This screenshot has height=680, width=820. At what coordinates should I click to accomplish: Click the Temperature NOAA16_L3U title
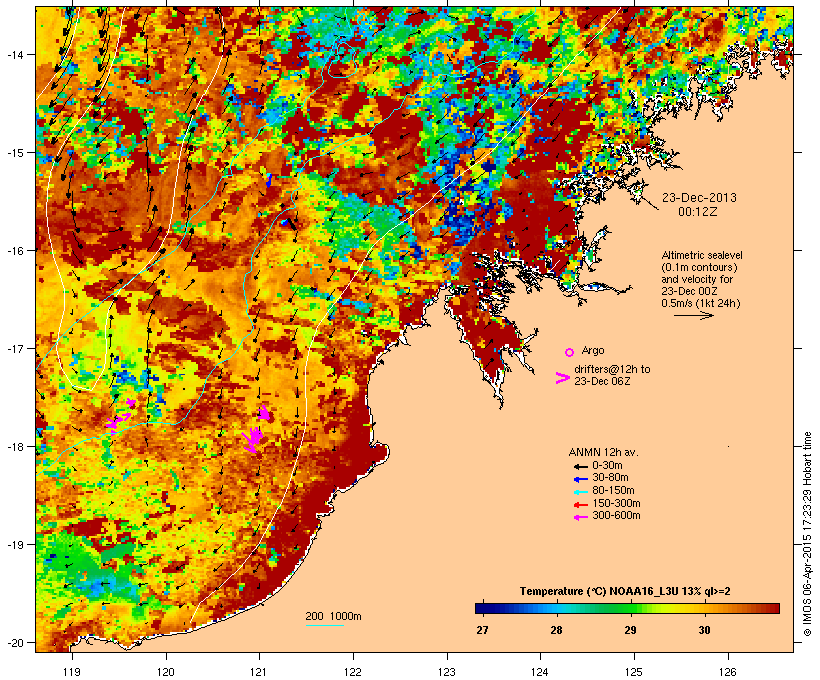625,591
